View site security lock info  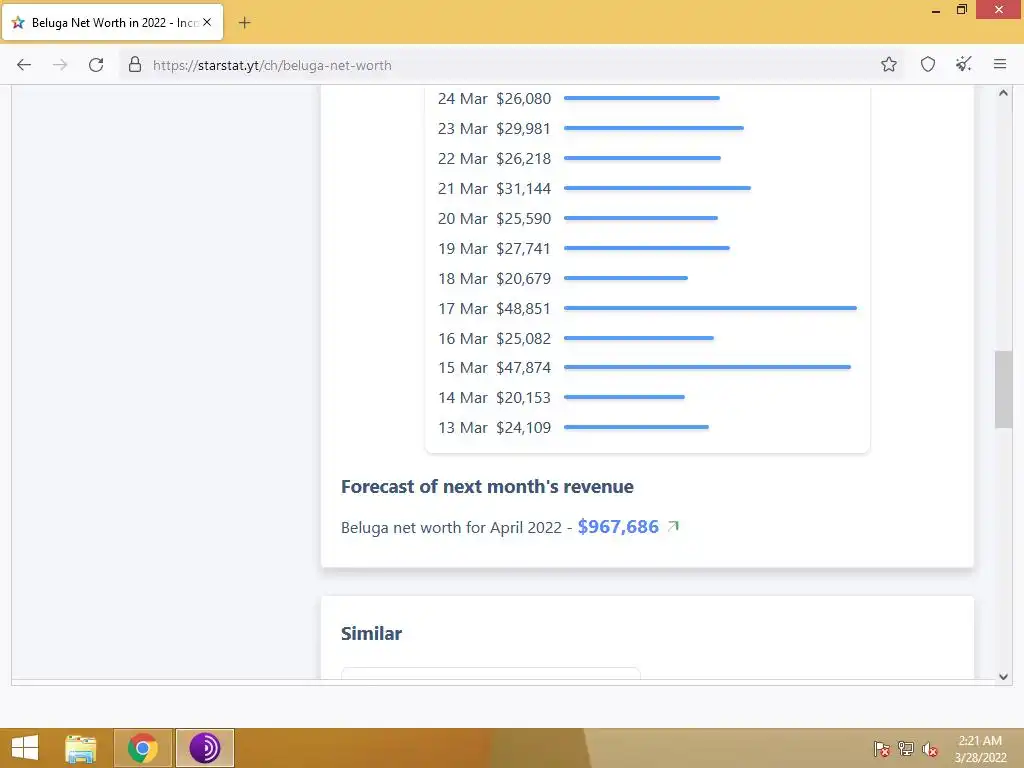click(x=135, y=65)
